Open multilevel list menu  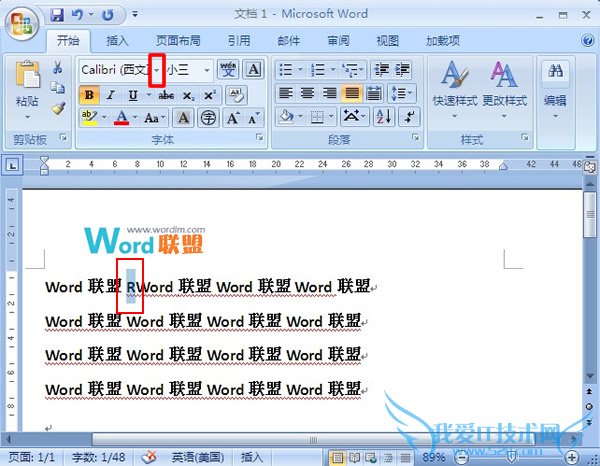pos(353,70)
